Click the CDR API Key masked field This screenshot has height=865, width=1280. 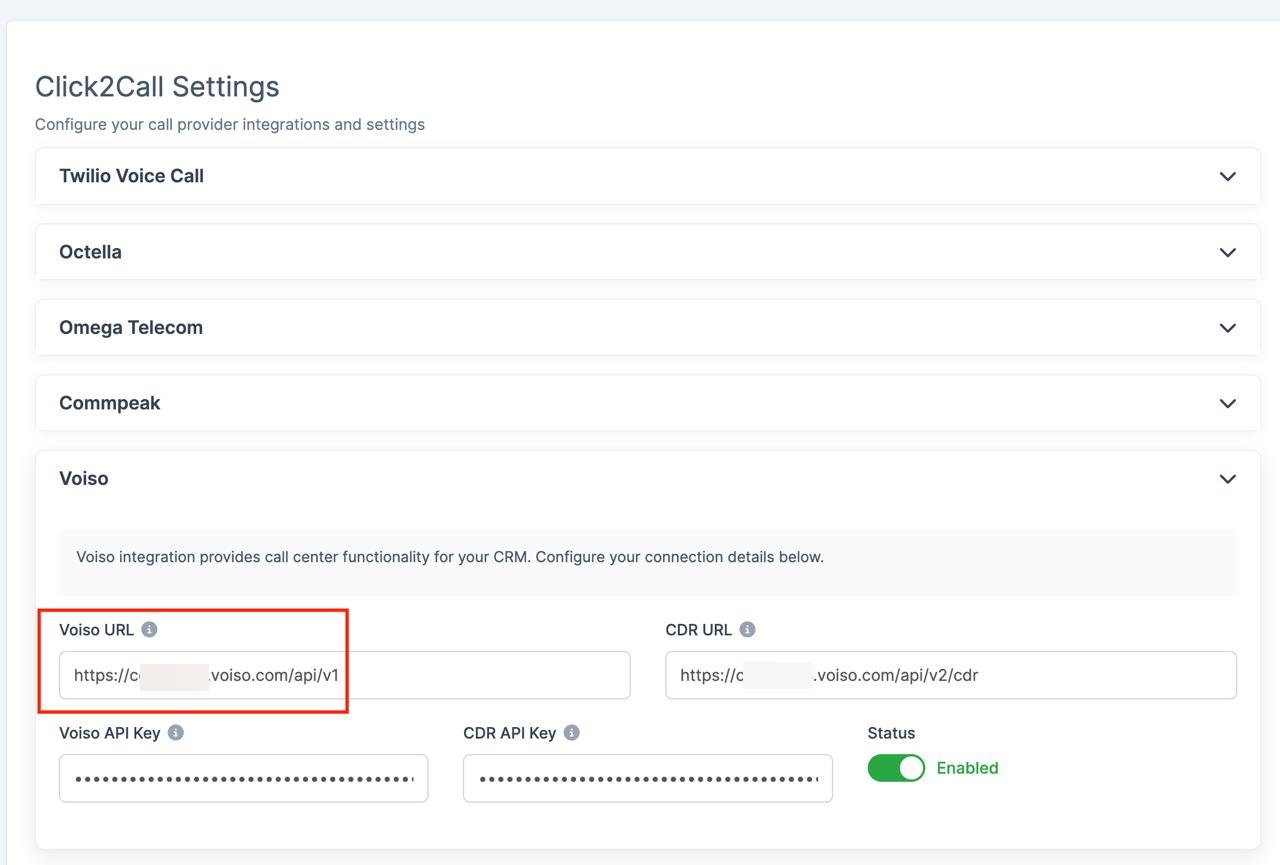click(x=647, y=778)
